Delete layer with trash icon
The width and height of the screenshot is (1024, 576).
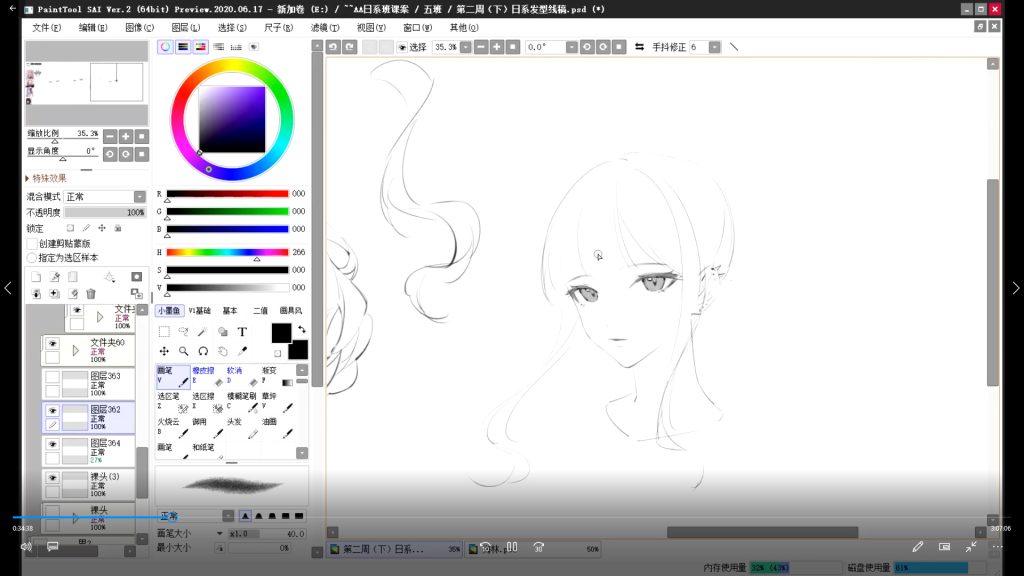(90, 294)
